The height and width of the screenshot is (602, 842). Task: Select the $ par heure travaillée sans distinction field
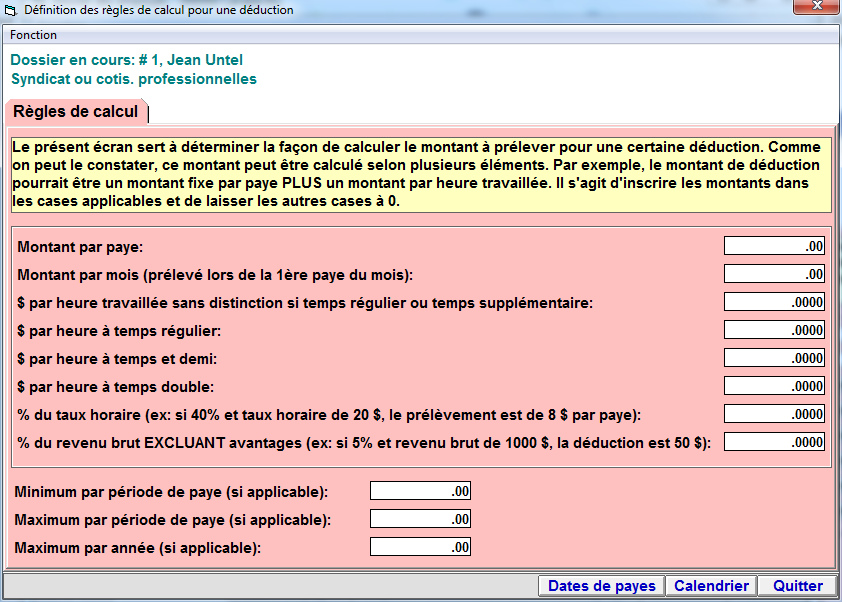point(774,302)
